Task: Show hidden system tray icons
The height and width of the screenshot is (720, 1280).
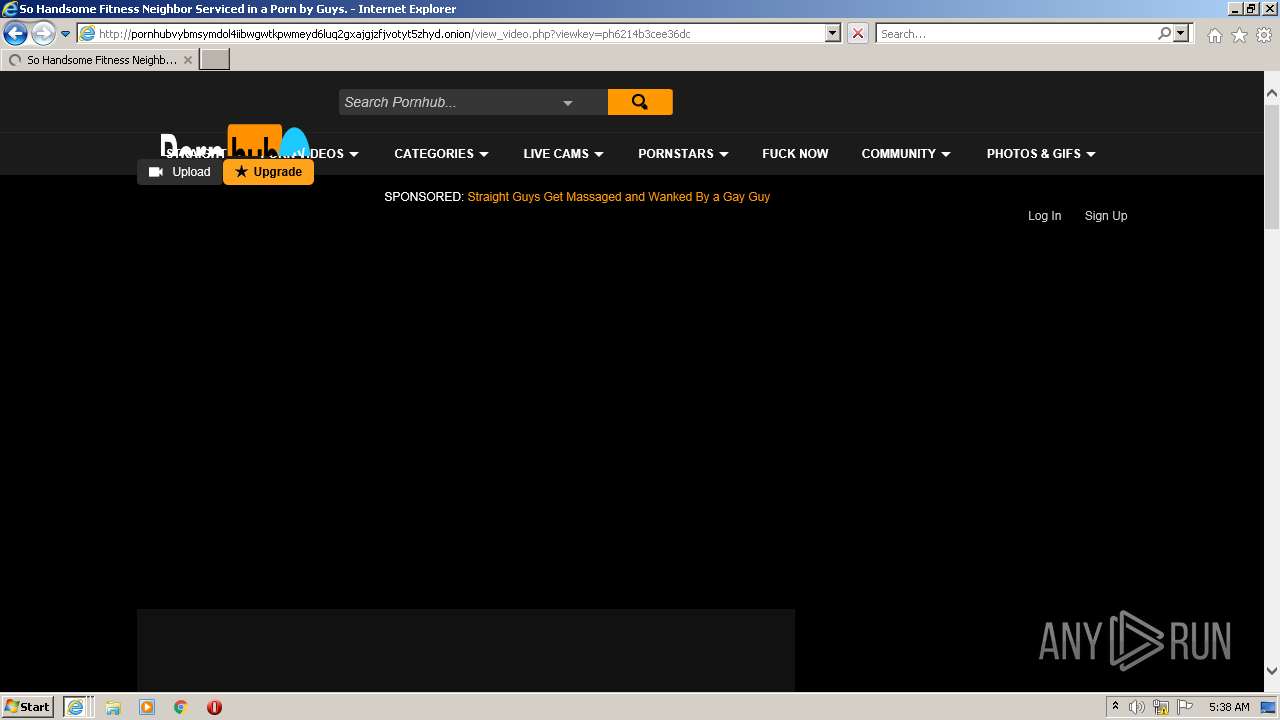Action: [x=1115, y=707]
